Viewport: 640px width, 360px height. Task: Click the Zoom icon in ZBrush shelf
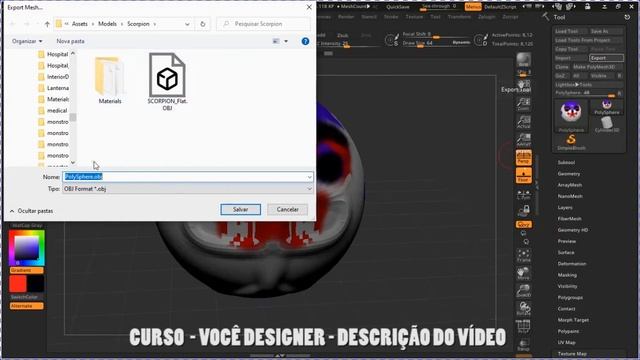coord(523,104)
